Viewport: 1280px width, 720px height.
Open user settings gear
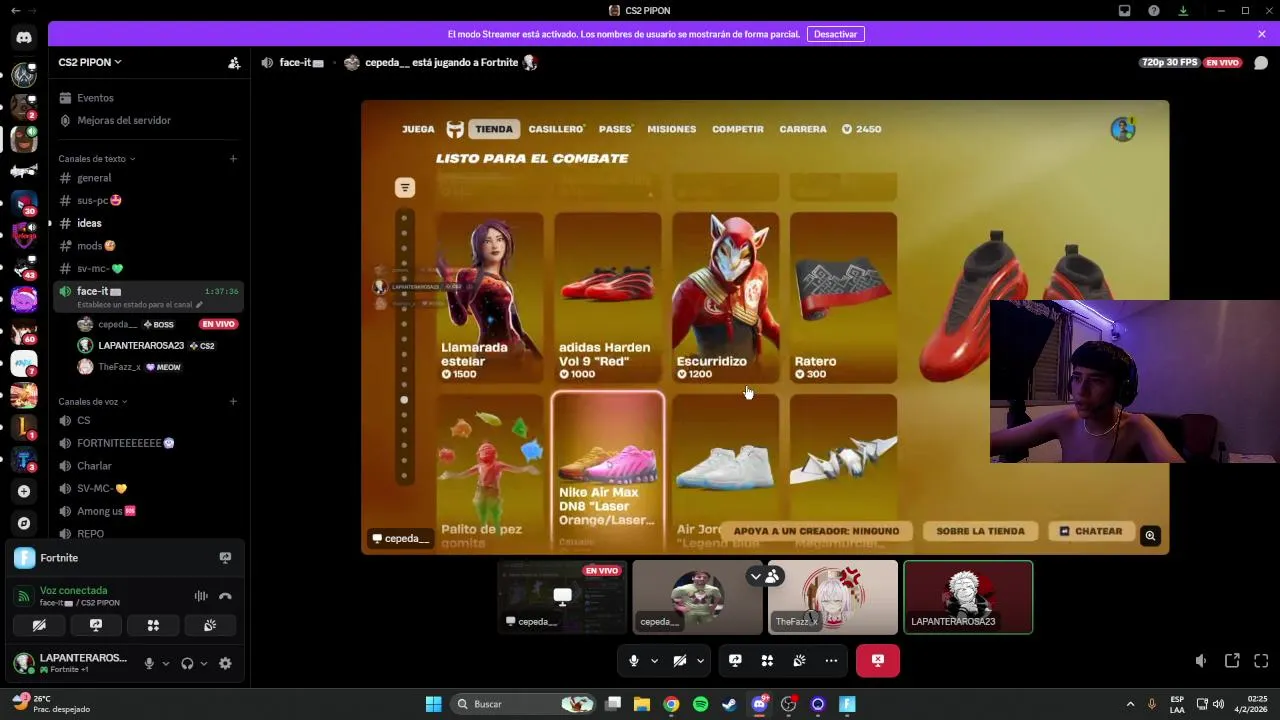(225, 663)
